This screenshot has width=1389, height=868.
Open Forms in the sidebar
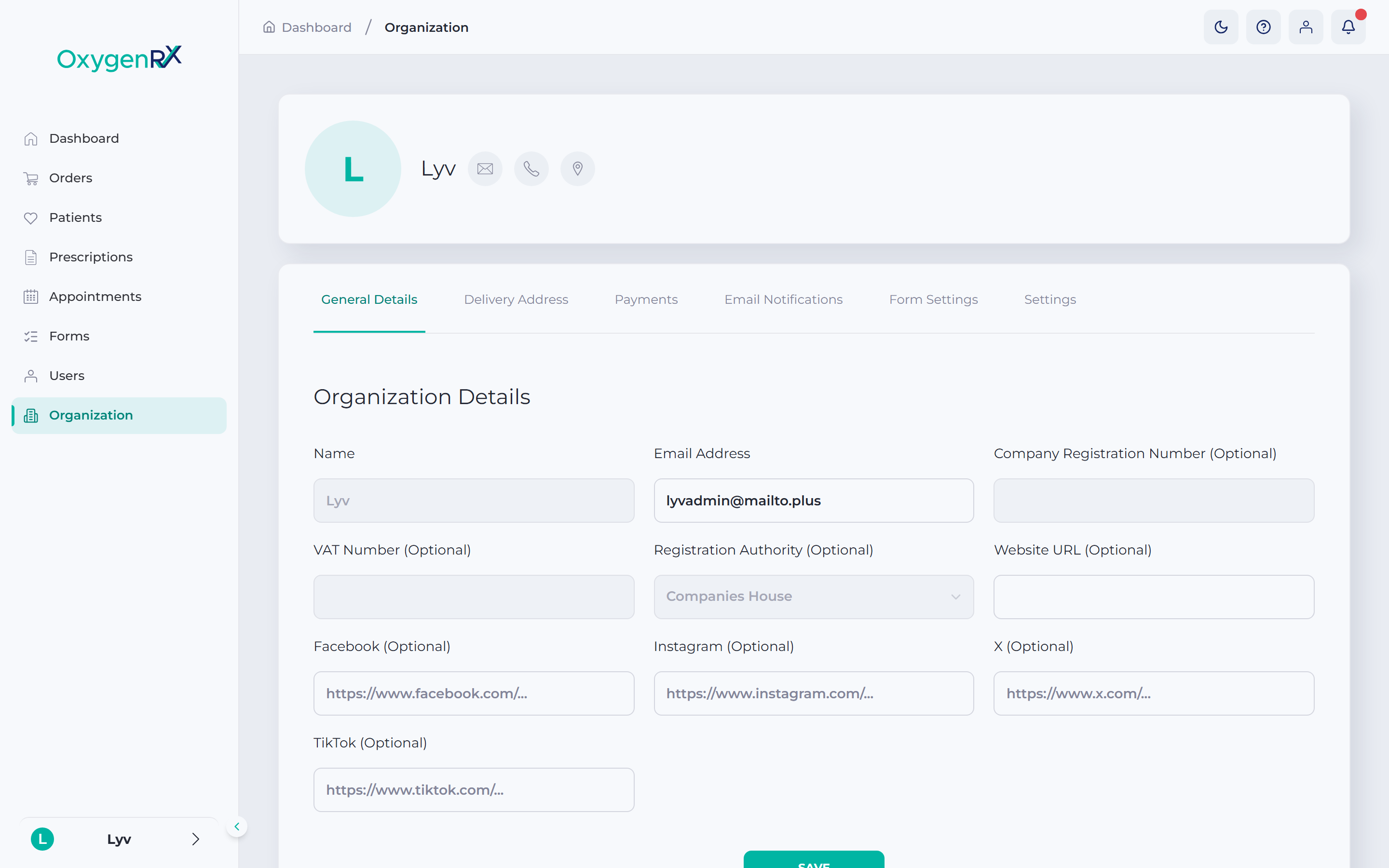click(x=119, y=337)
